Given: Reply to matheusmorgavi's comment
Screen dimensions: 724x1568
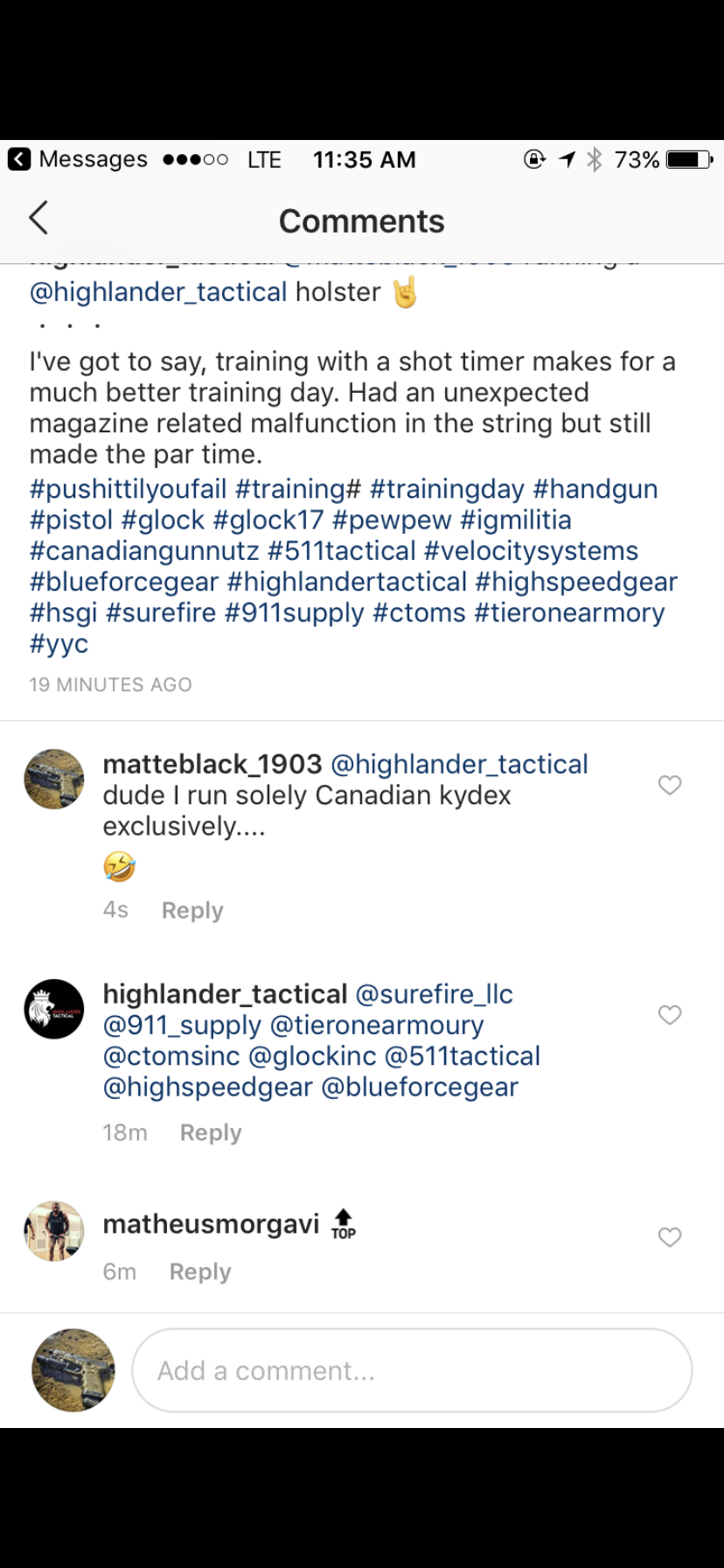Looking at the screenshot, I should point(200,1271).
